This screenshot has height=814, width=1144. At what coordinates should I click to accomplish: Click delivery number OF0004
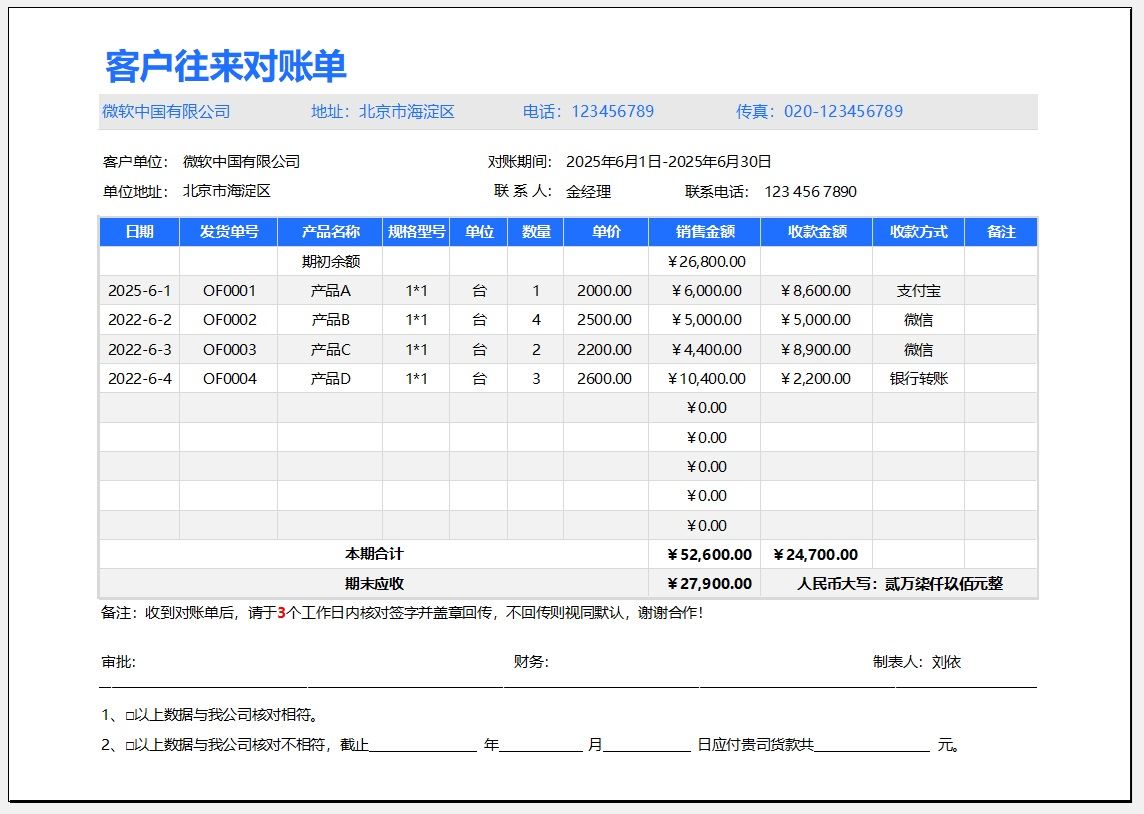click(229, 379)
